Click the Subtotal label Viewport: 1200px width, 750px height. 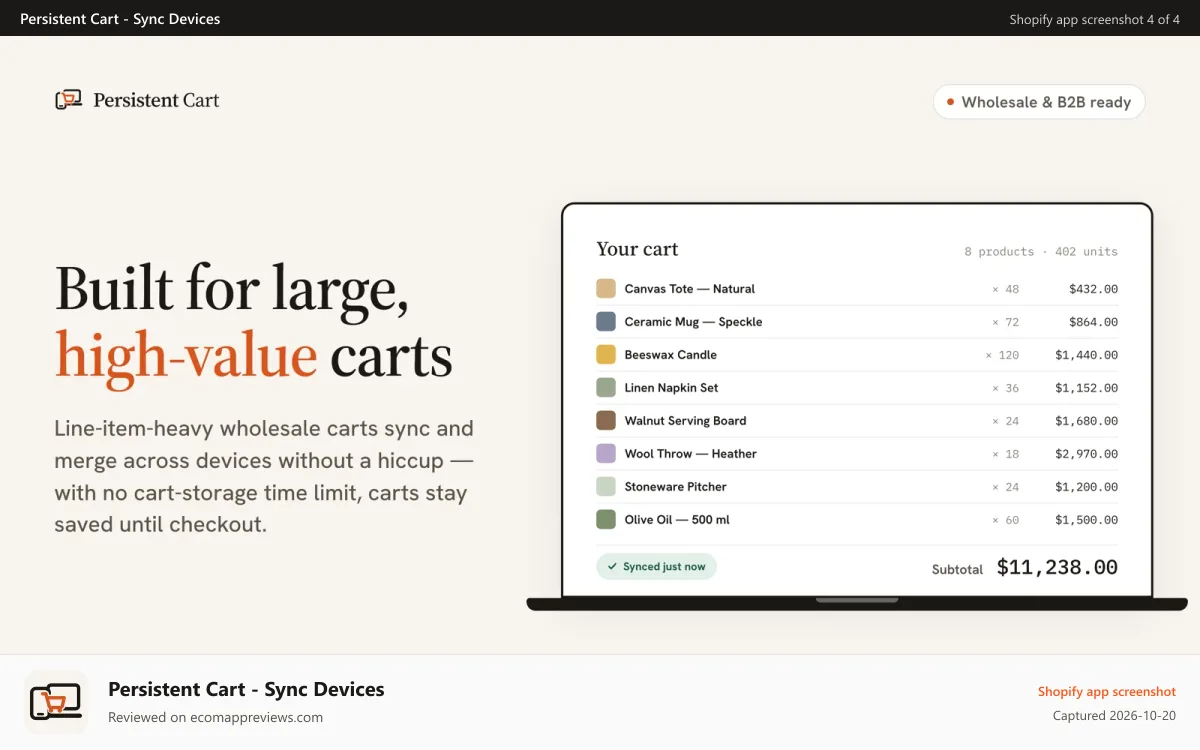click(957, 569)
